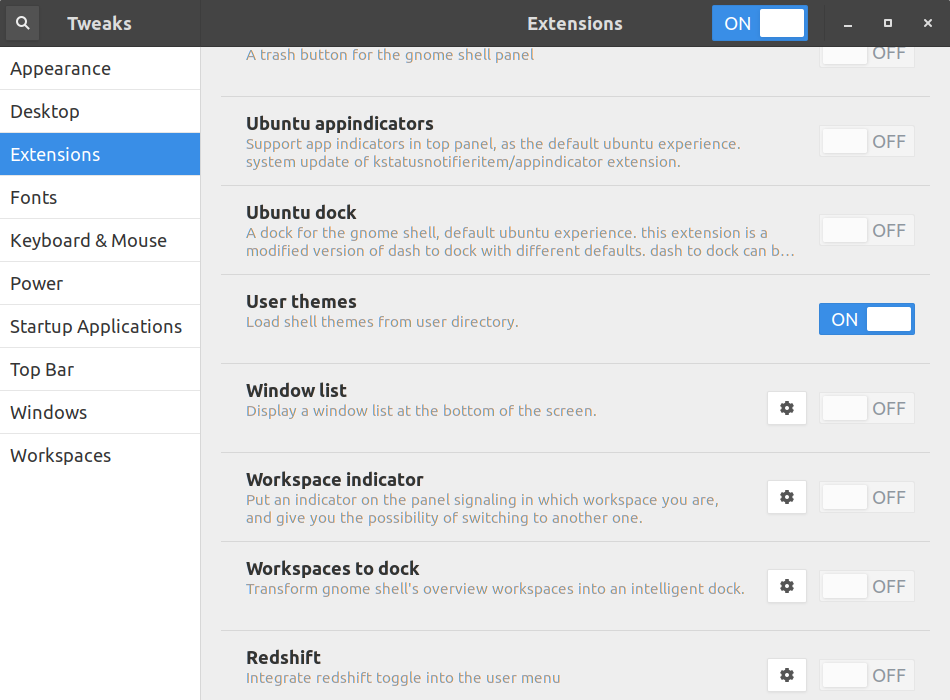
Task: Open Window list settings gear
Action: (786, 408)
